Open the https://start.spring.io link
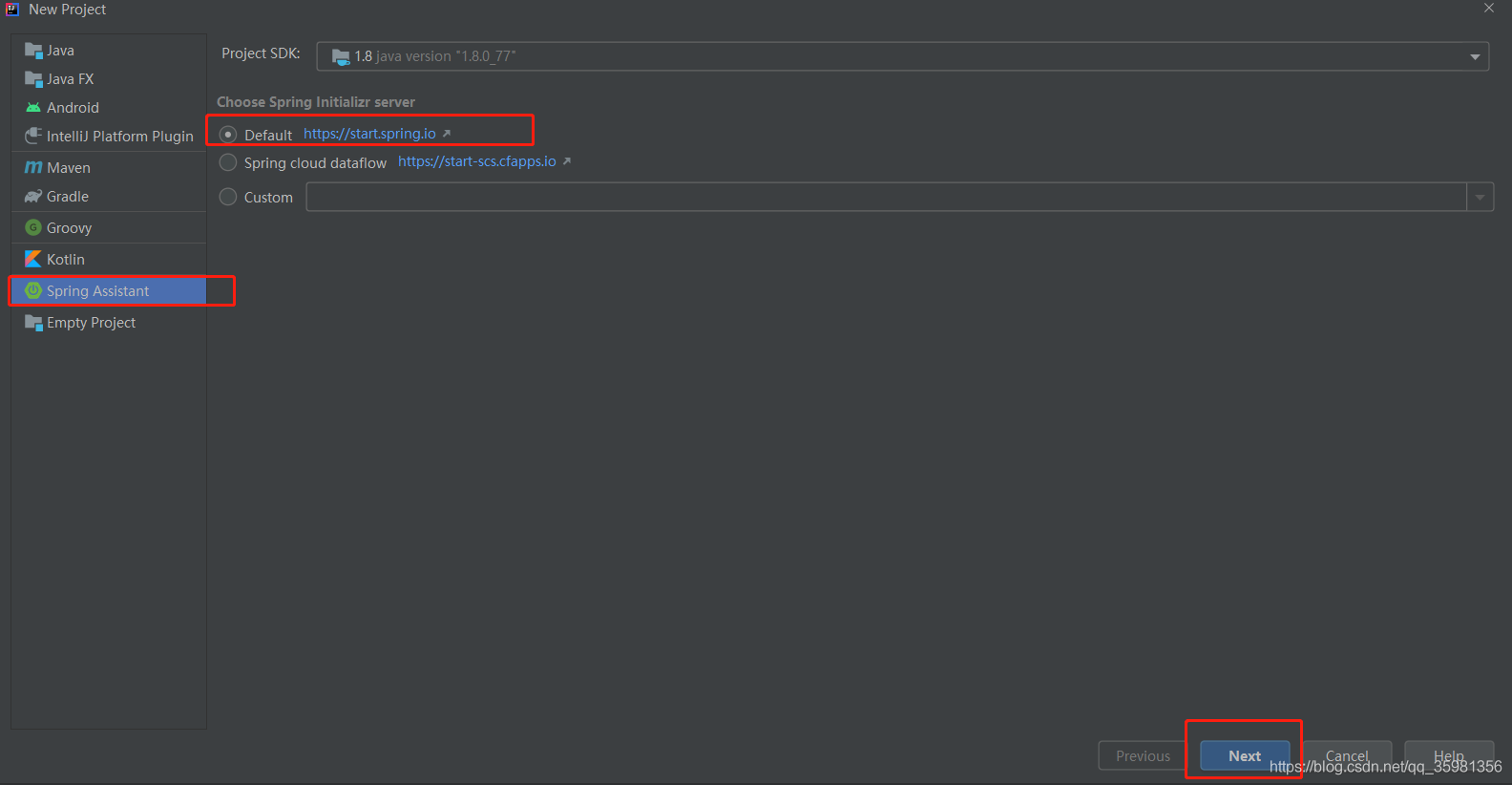 (x=369, y=134)
